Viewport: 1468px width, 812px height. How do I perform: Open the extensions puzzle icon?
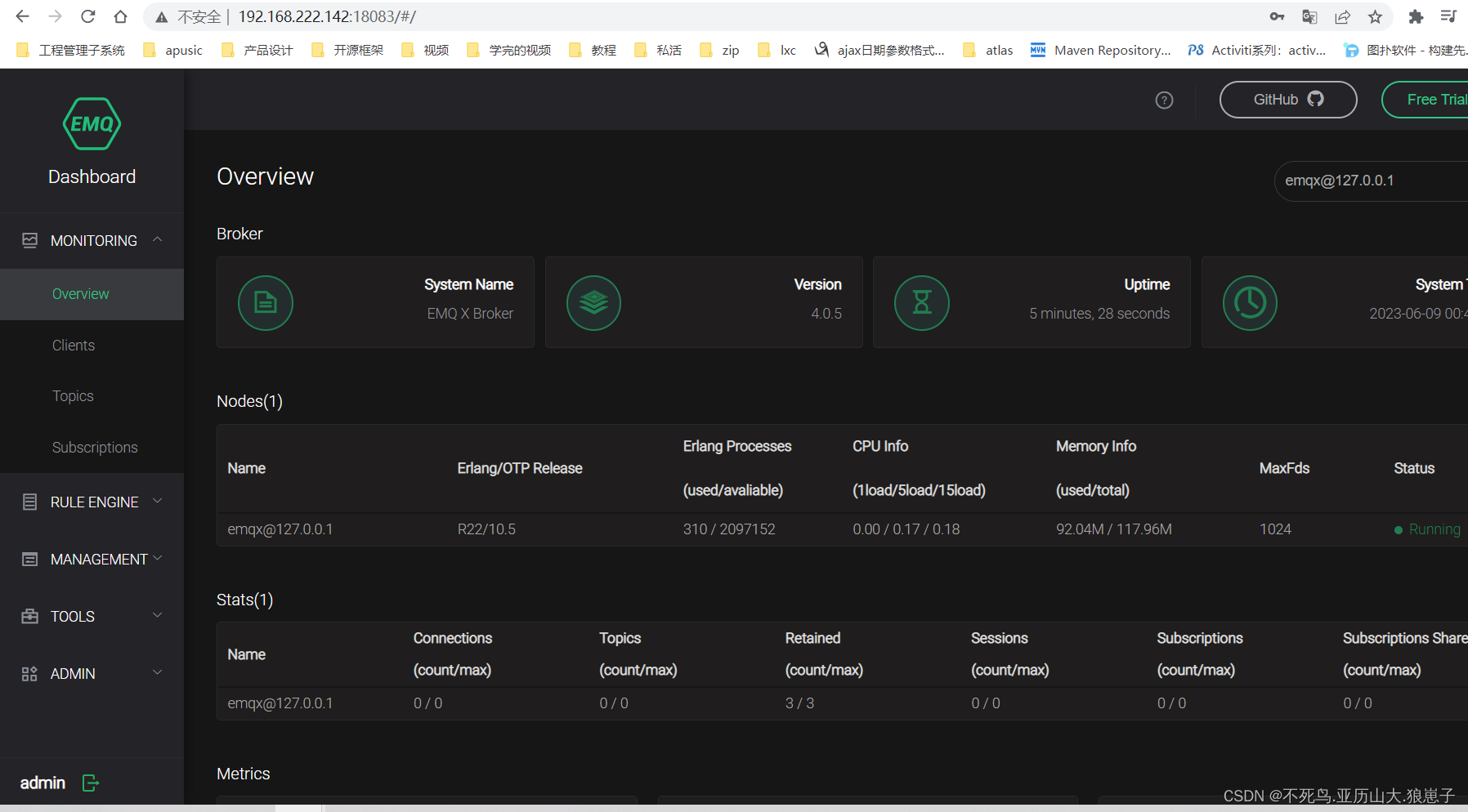point(1416,16)
